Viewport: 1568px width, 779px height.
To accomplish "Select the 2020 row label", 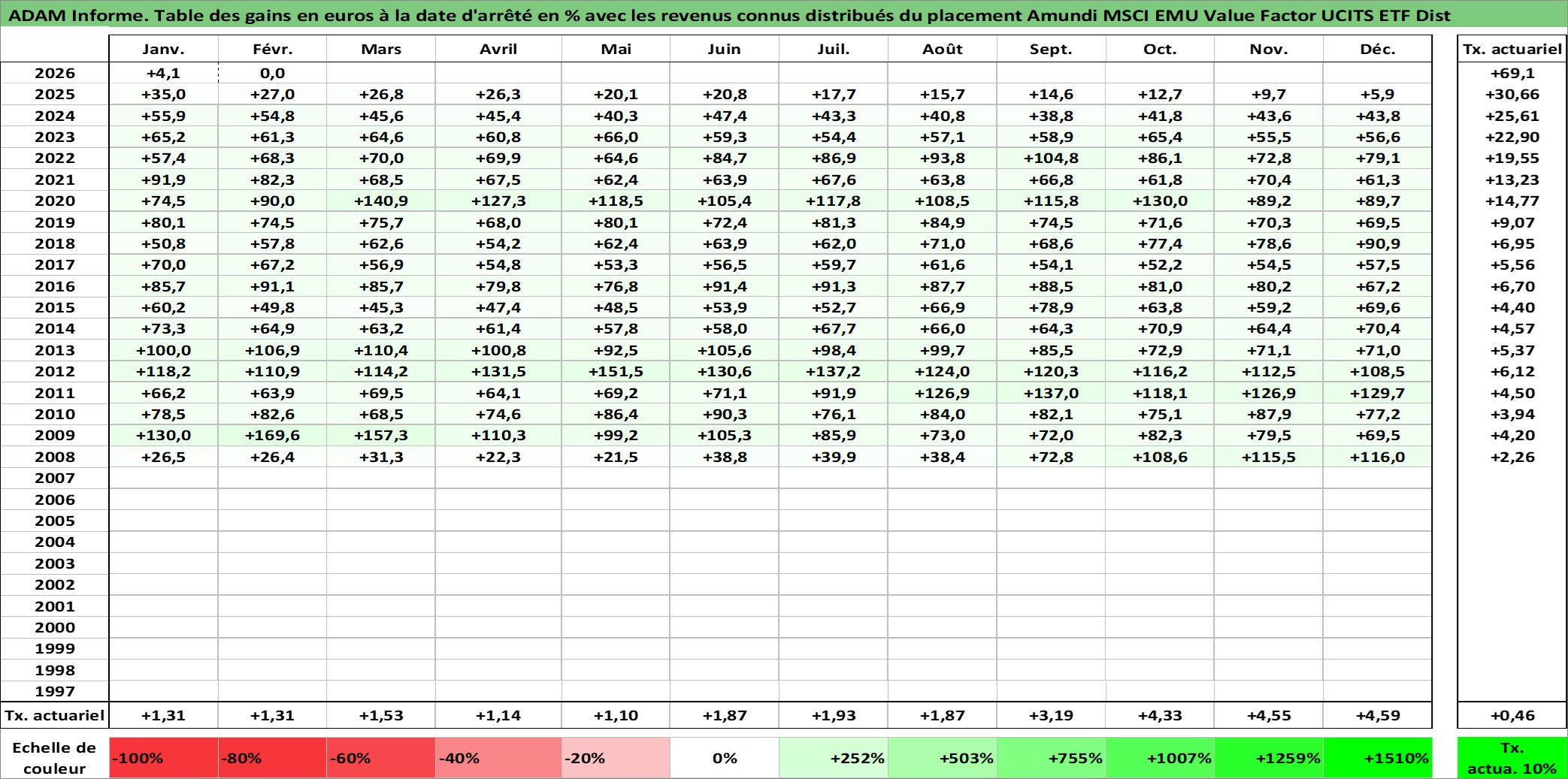I will 55,201.
